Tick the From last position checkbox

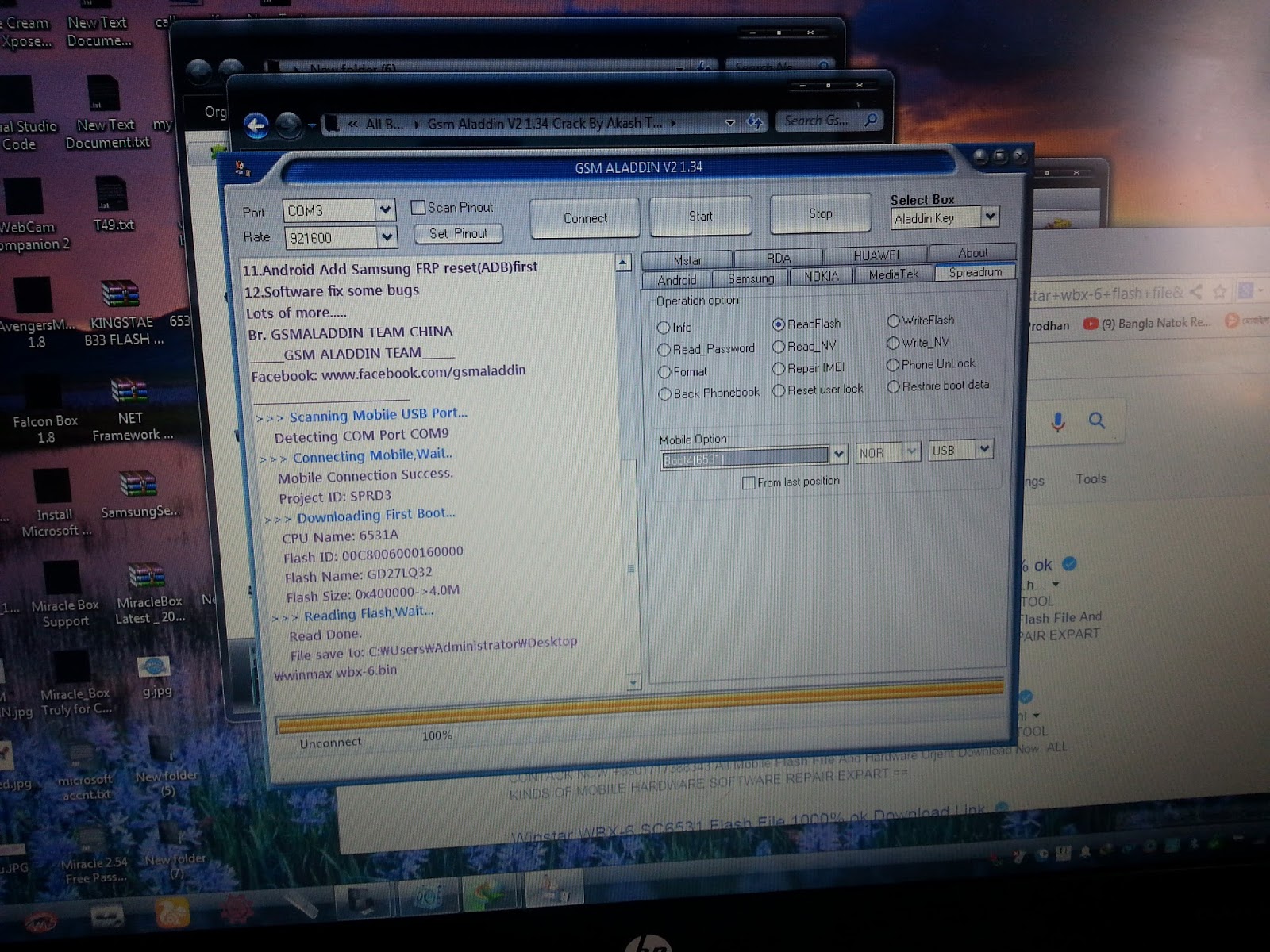[749, 482]
